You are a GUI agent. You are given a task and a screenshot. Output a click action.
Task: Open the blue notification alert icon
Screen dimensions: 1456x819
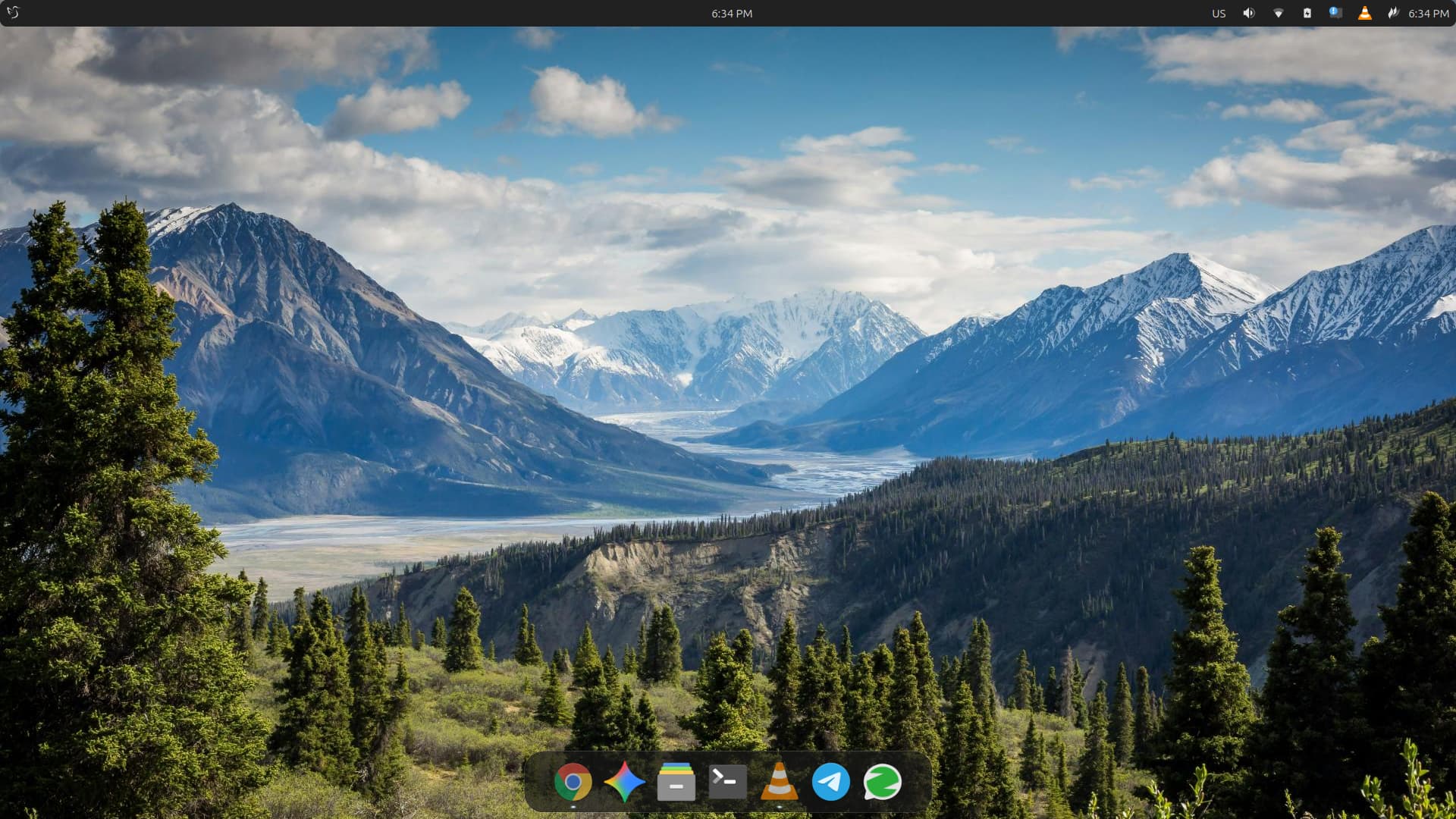click(x=1335, y=13)
